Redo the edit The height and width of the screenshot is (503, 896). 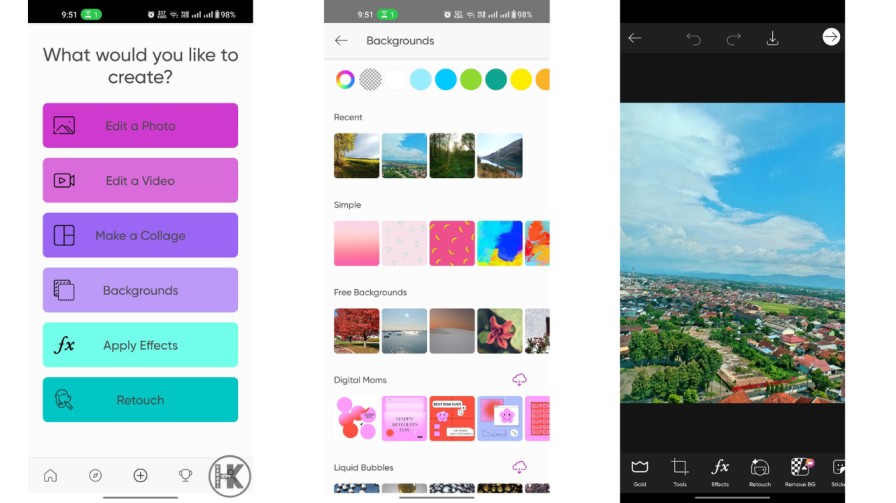[733, 38]
